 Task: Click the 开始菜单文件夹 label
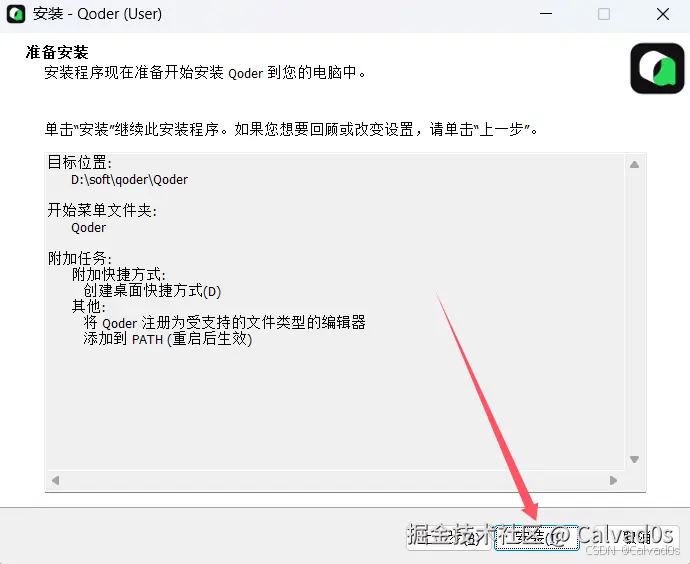[102, 210]
